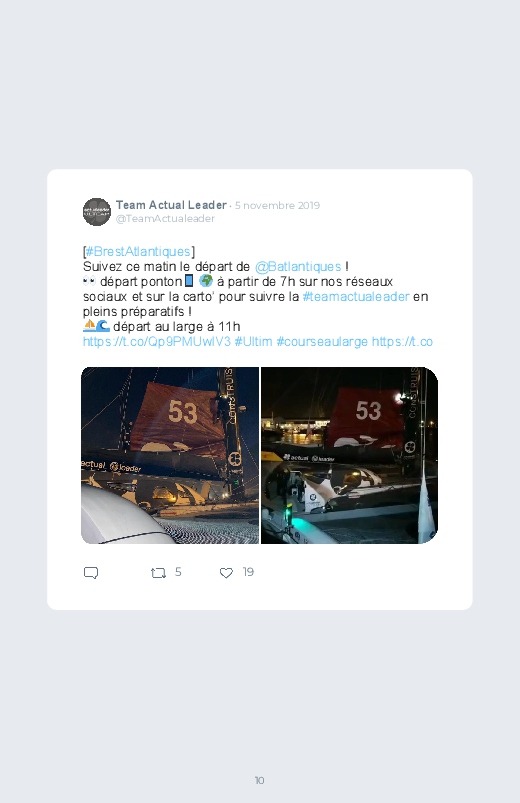The width and height of the screenshot is (520, 803).
Task: Open the right night boat photo
Action: tap(349, 455)
